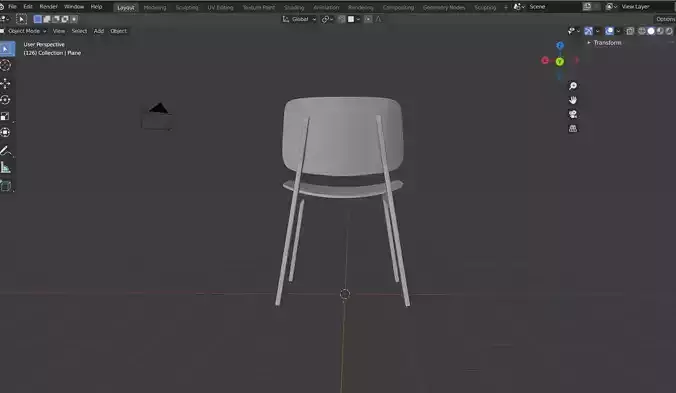
Task: Open the object visibility filter dropdown
Action: coord(574,31)
